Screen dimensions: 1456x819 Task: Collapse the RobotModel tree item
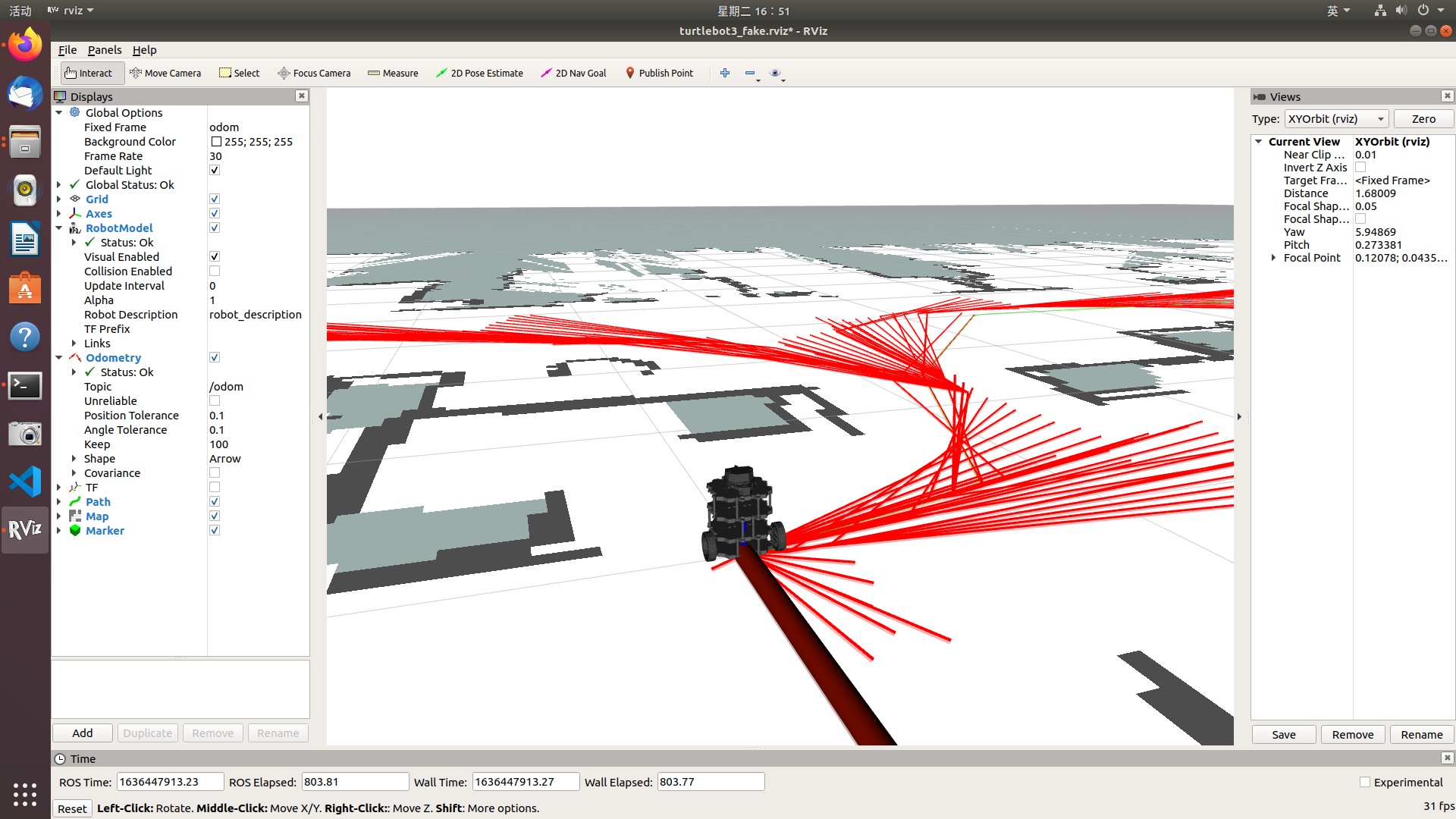pos(59,227)
